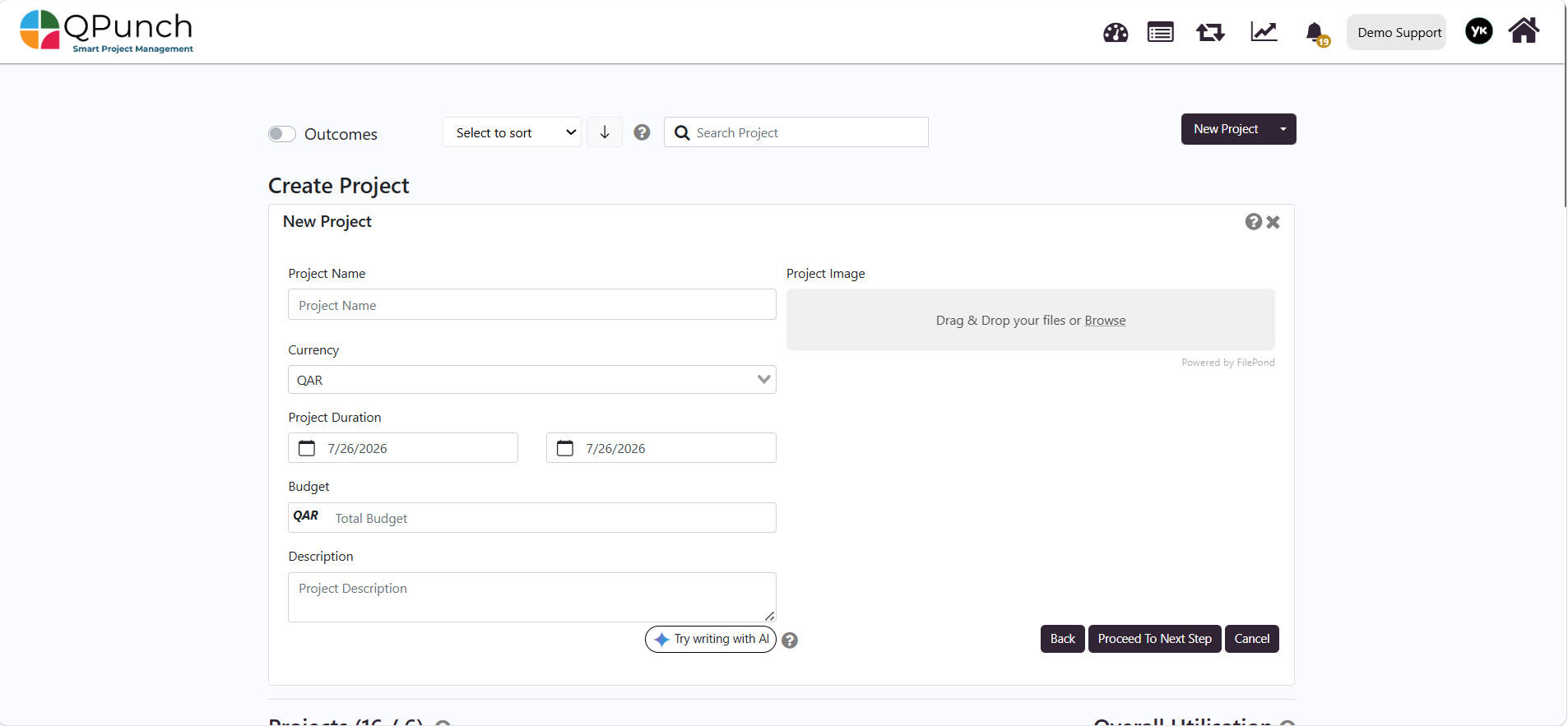Focus the Project Name input field

click(532, 304)
